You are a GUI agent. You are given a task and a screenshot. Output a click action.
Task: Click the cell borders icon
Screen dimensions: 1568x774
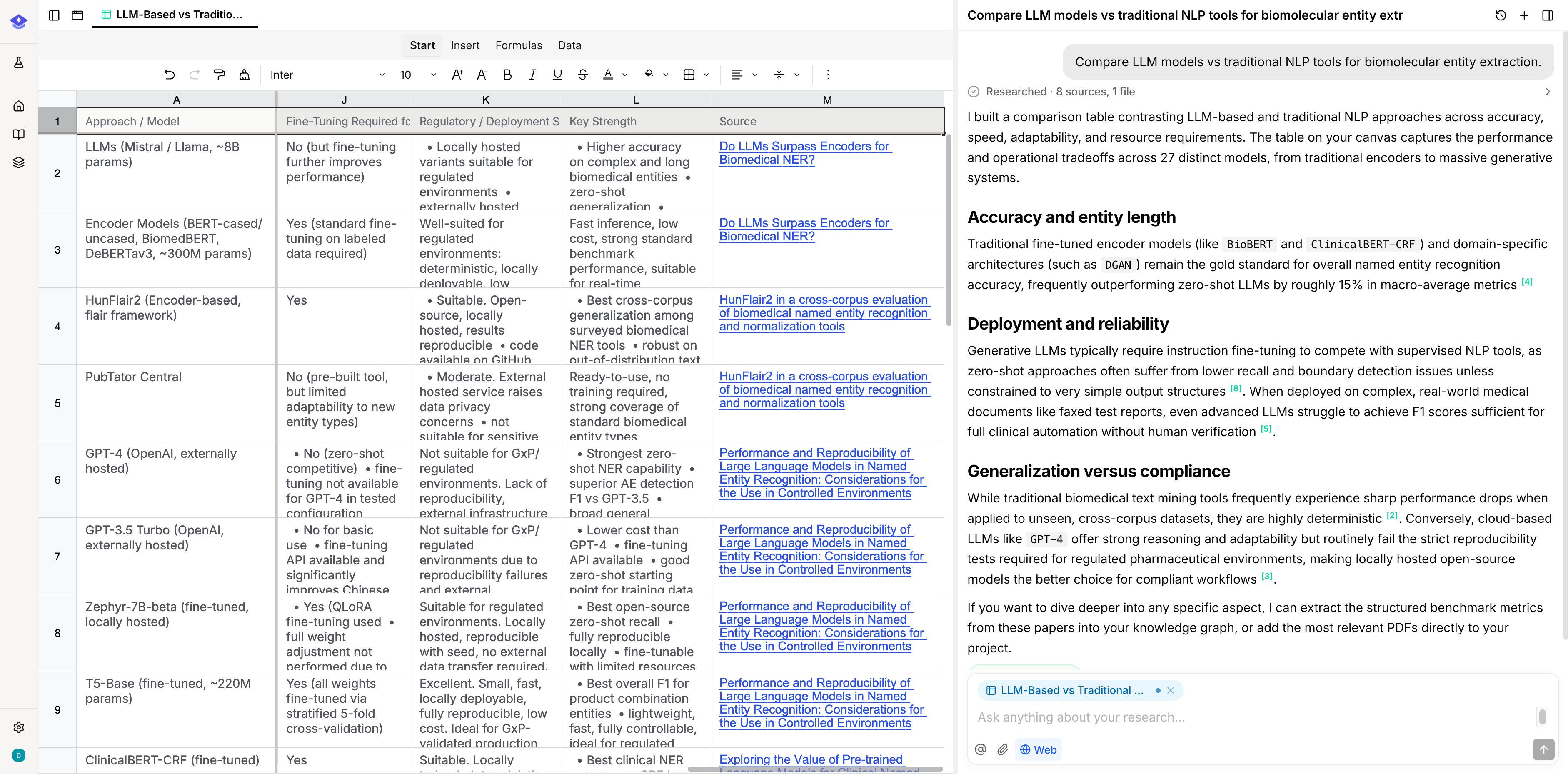[x=689, y=75]
